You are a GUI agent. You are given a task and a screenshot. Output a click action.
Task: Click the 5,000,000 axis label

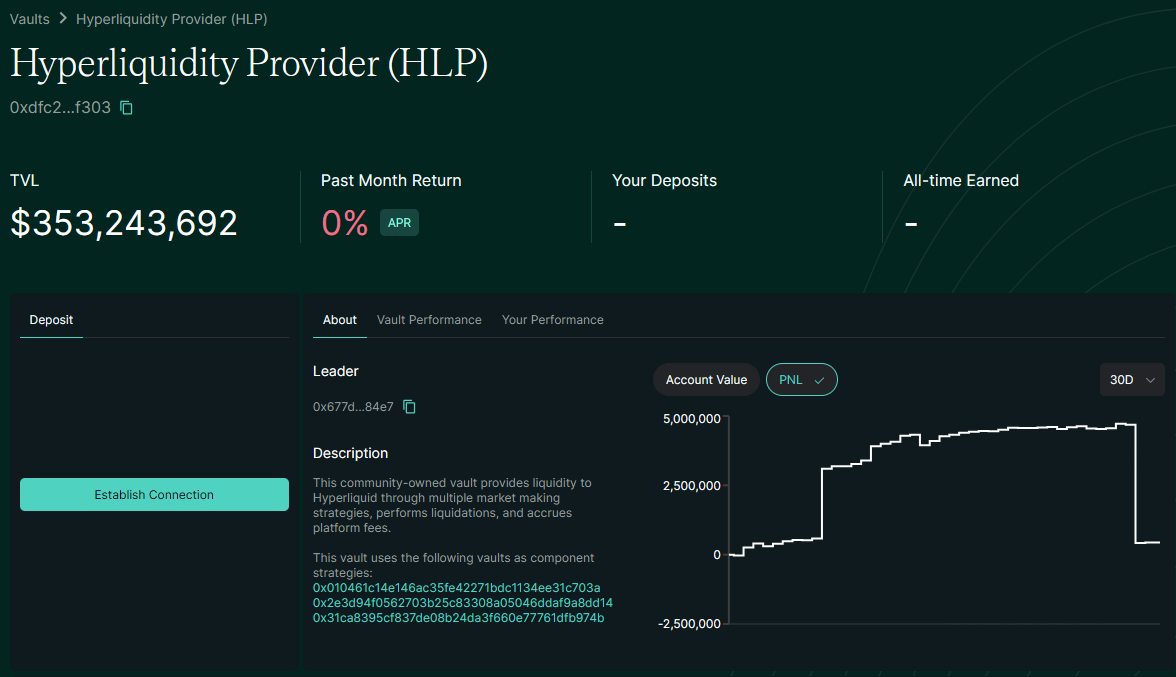click(692, 419)
